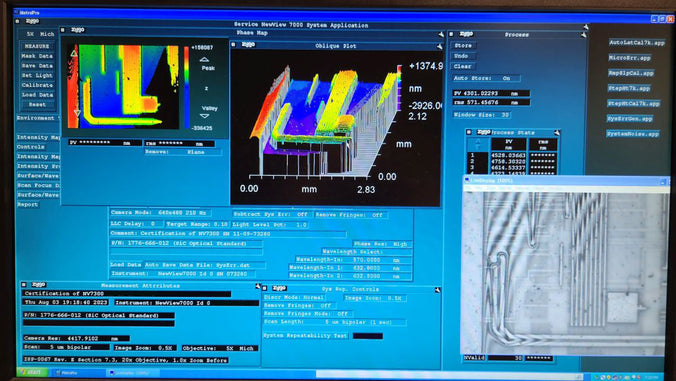Click the upper triangle marker on phase map
Viewport: 676px width, 381px height.
(x=74, y=53)
